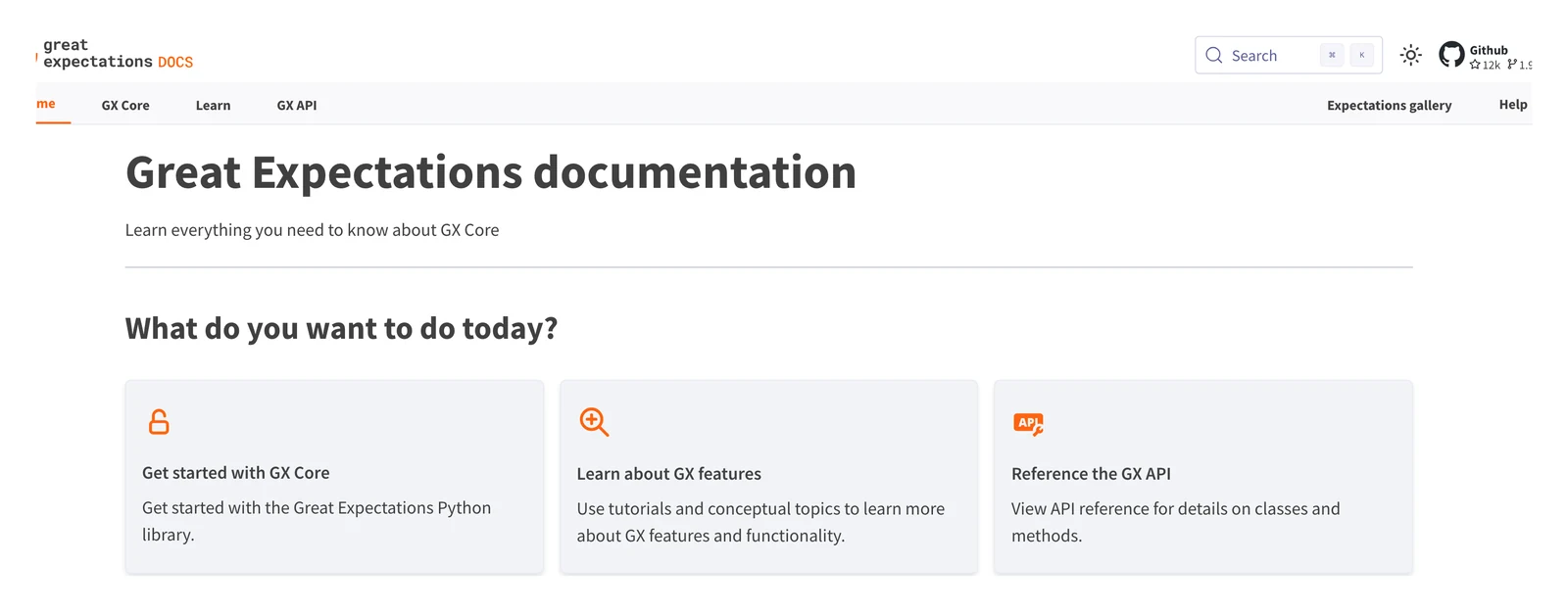
Task: Open the Help menu item
Action: 1512,105
